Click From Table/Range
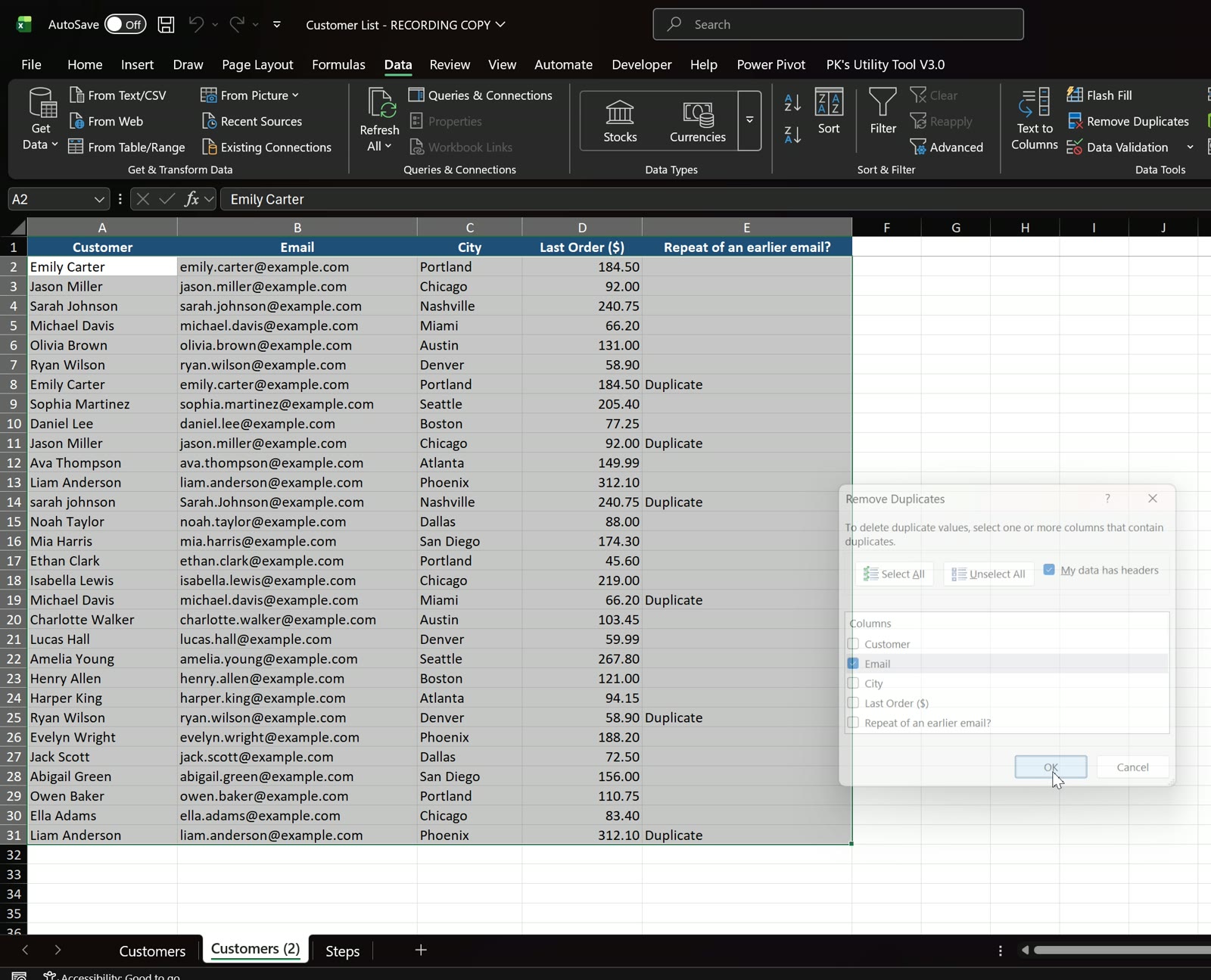The width and height of the screenshot is (1211, 980). tap(126, 147)
